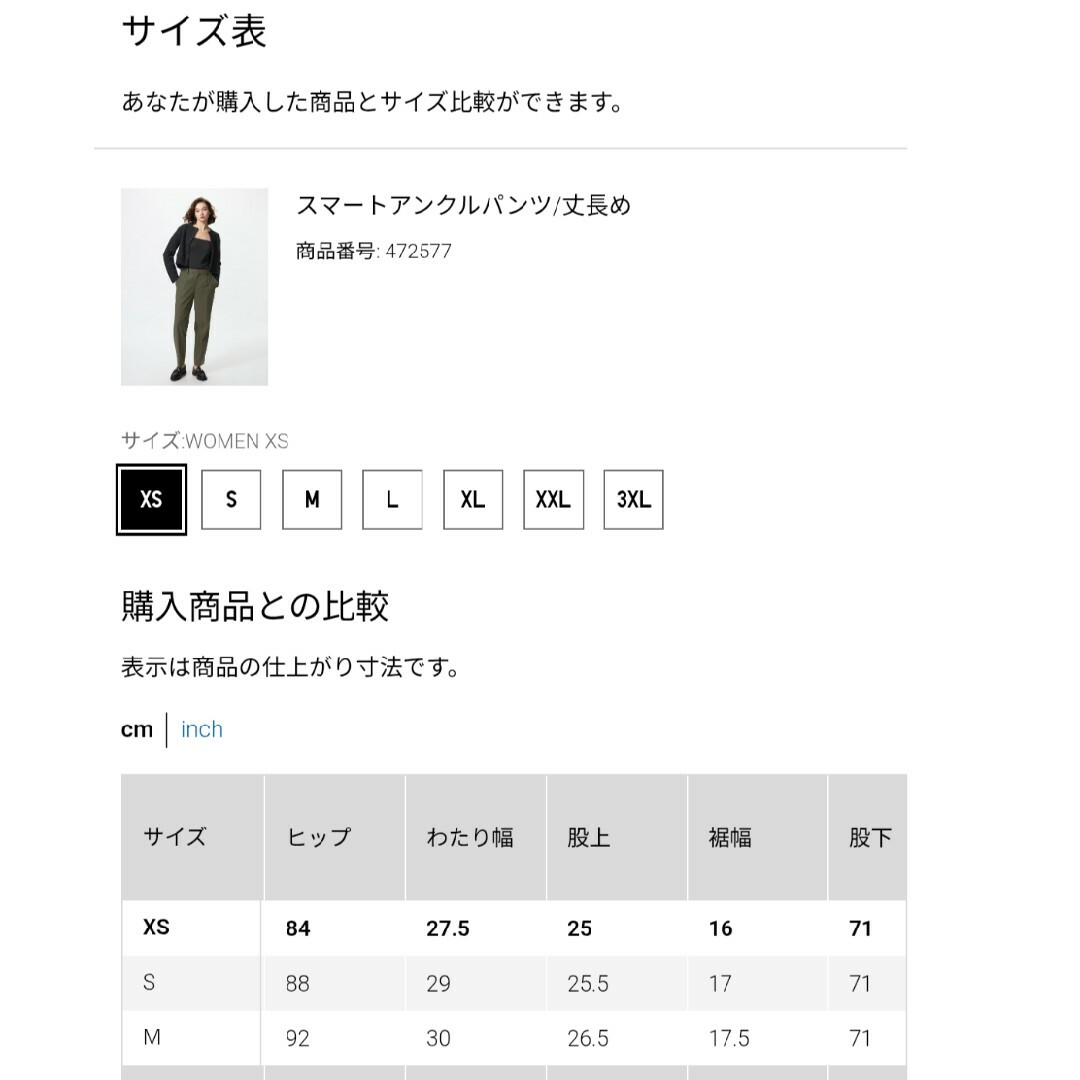This screenshot has height=1080, width=1080.
Task: Select the M size button
Action: tap(312, 499)
